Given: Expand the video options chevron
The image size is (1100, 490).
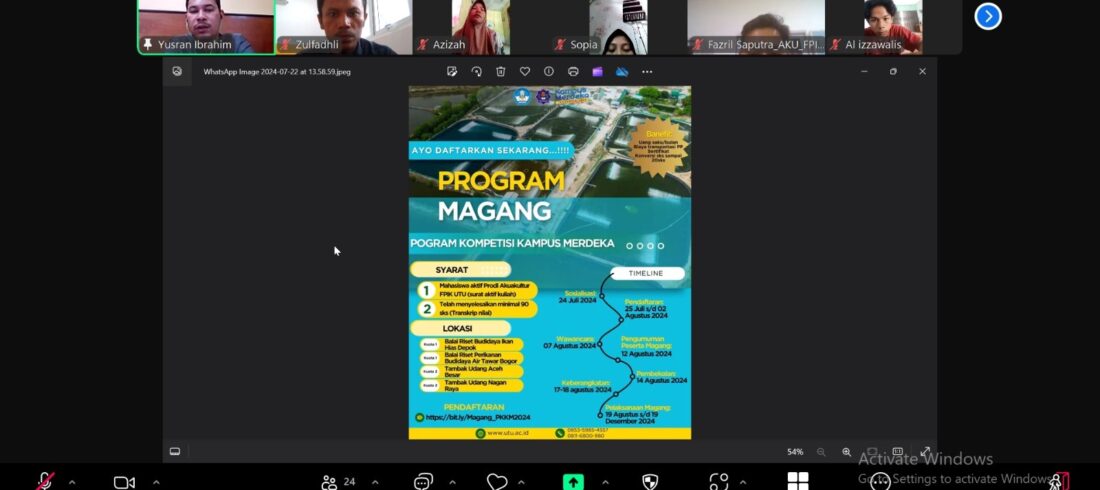Looking at the screenshot, I should [x=156, y=482].
